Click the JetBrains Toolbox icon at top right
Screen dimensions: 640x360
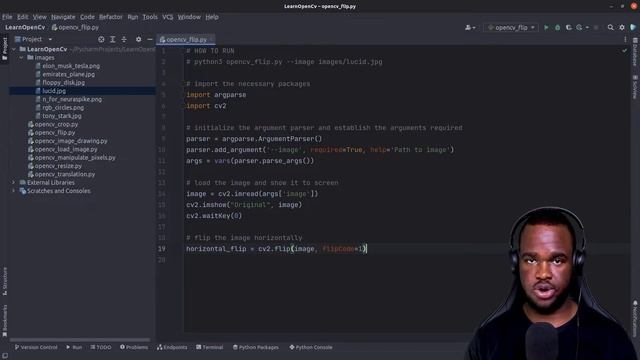pos(633,27)
